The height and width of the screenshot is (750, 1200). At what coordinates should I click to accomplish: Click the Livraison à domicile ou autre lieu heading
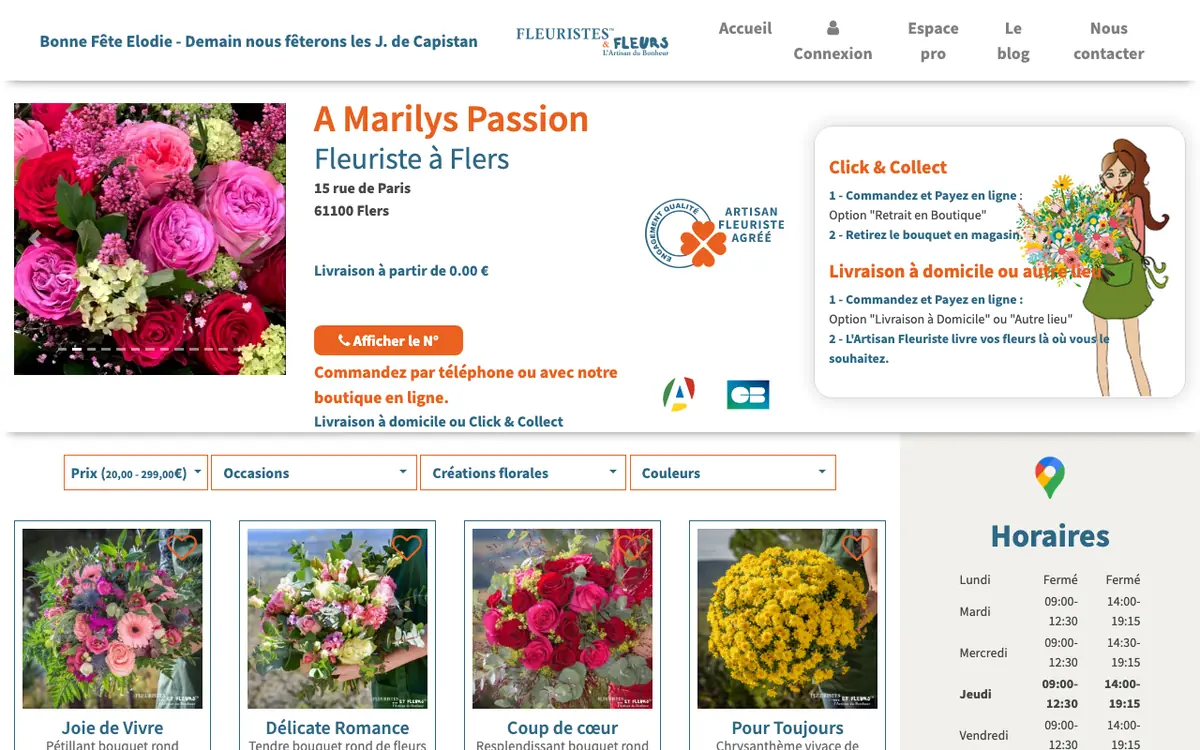965,271
